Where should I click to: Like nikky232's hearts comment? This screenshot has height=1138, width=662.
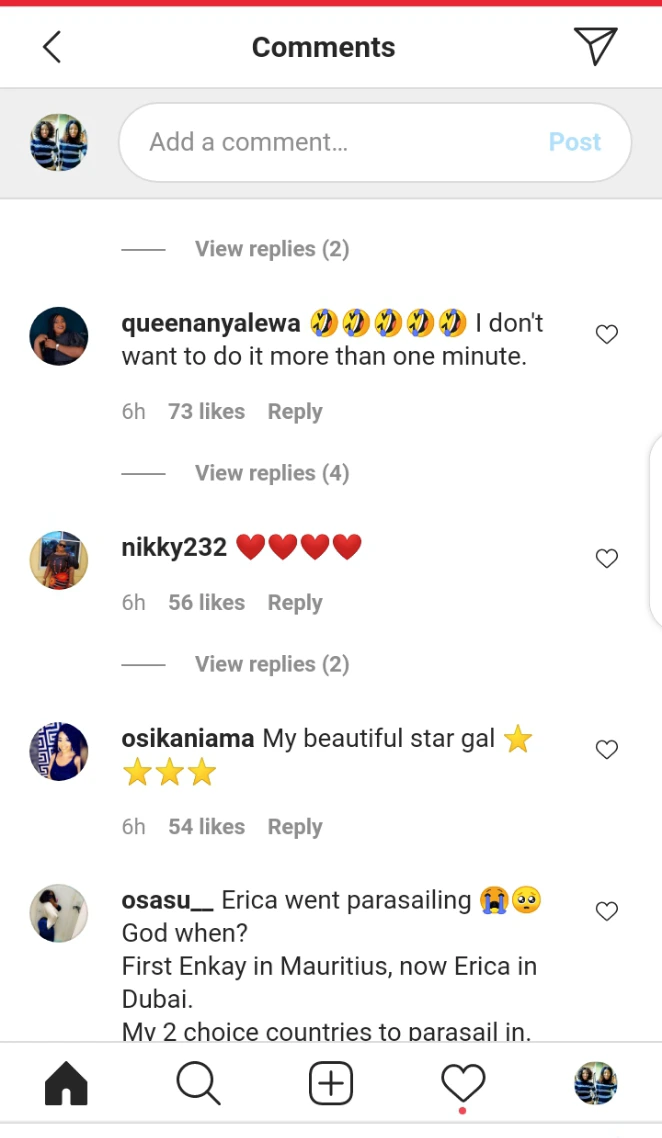(607, 559)
